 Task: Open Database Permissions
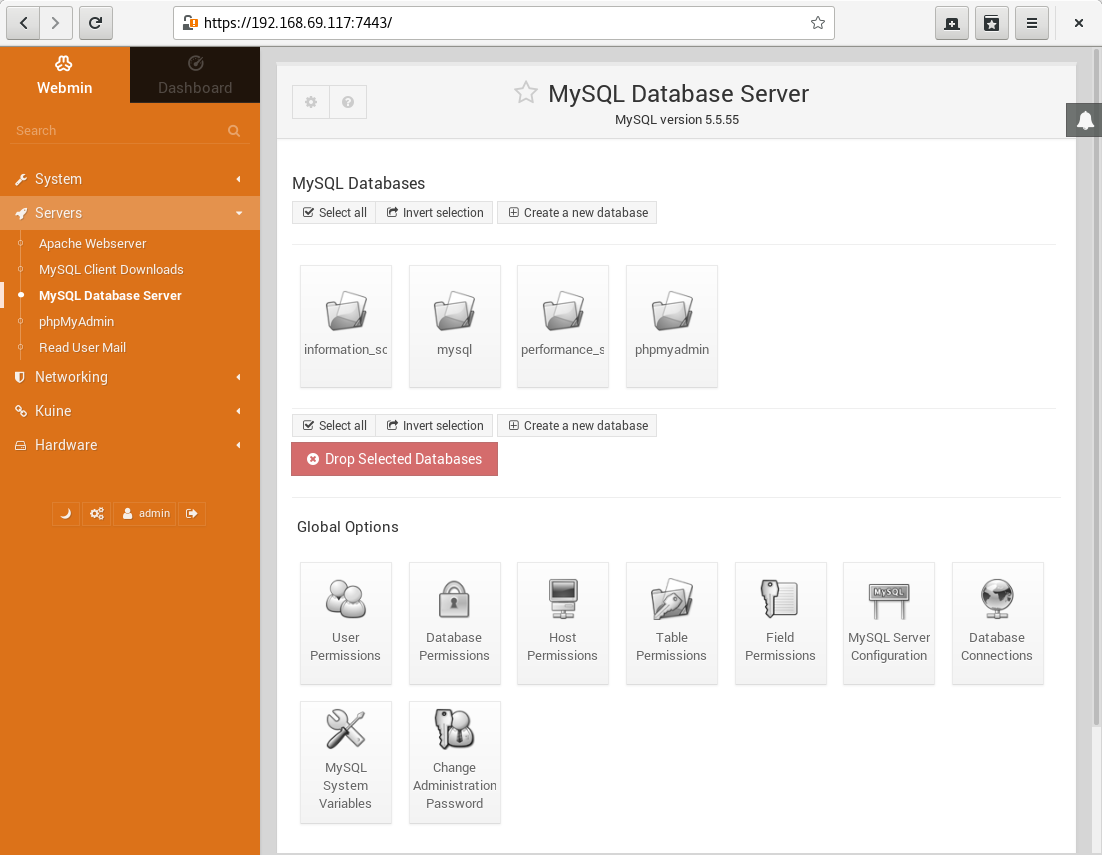[455, 623]
